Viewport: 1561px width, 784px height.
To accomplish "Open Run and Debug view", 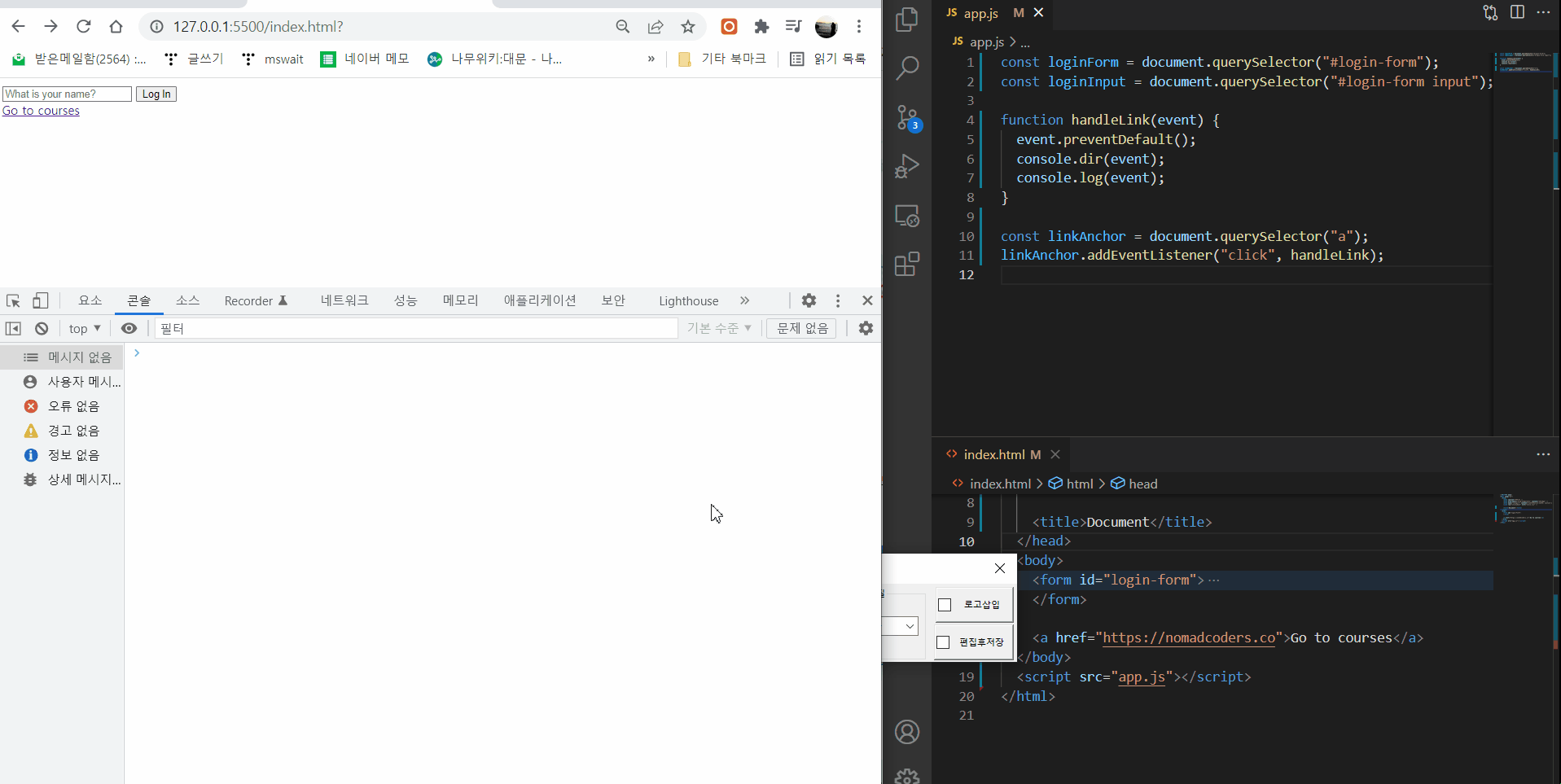I will click(x=906, y=167).
